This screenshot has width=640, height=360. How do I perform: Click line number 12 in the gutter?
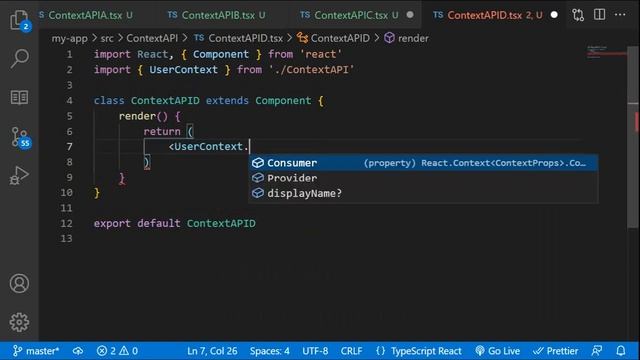[x=66, y=223]
